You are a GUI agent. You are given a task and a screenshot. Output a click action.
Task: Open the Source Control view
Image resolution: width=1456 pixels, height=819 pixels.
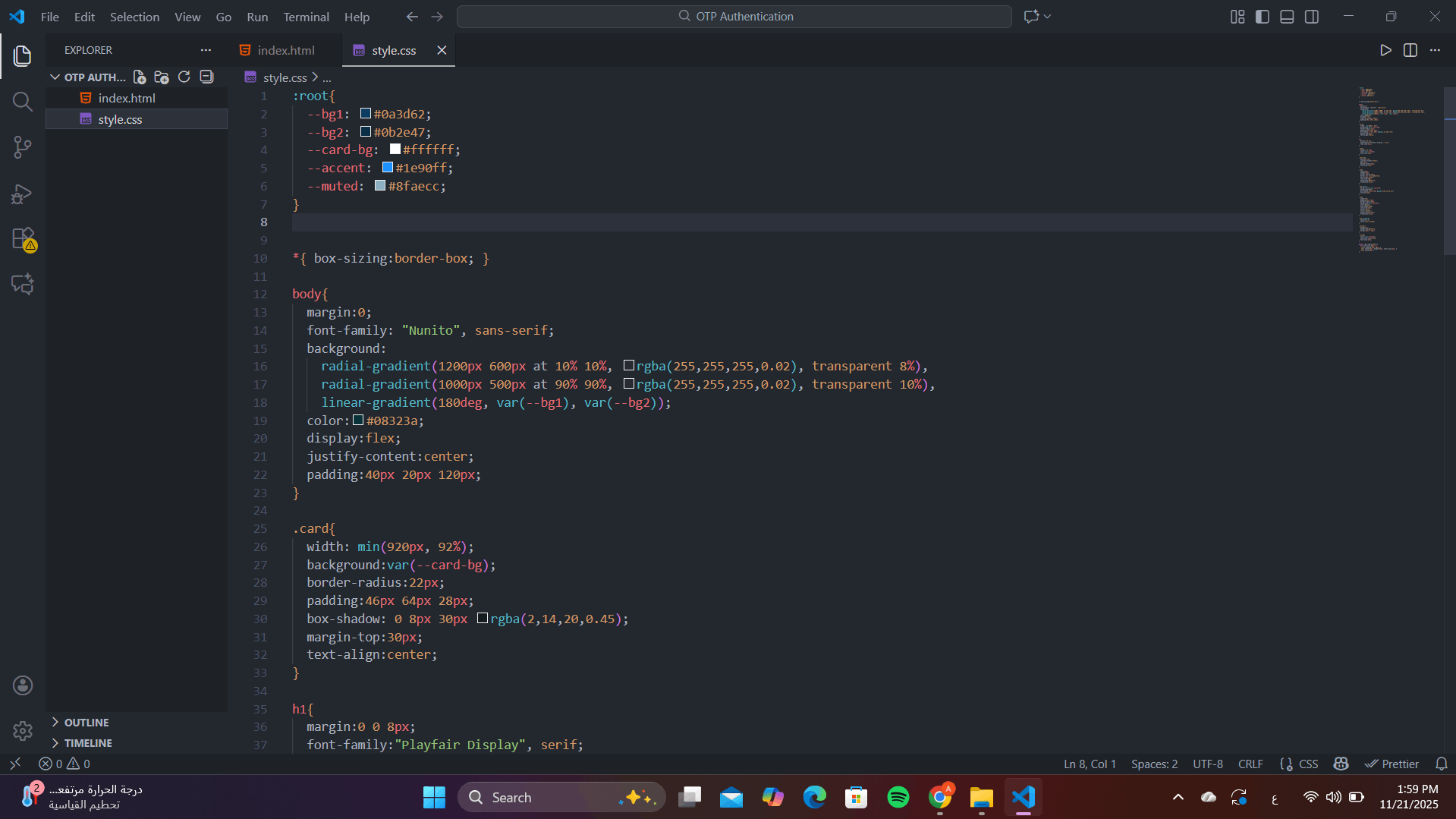(22, 147)
